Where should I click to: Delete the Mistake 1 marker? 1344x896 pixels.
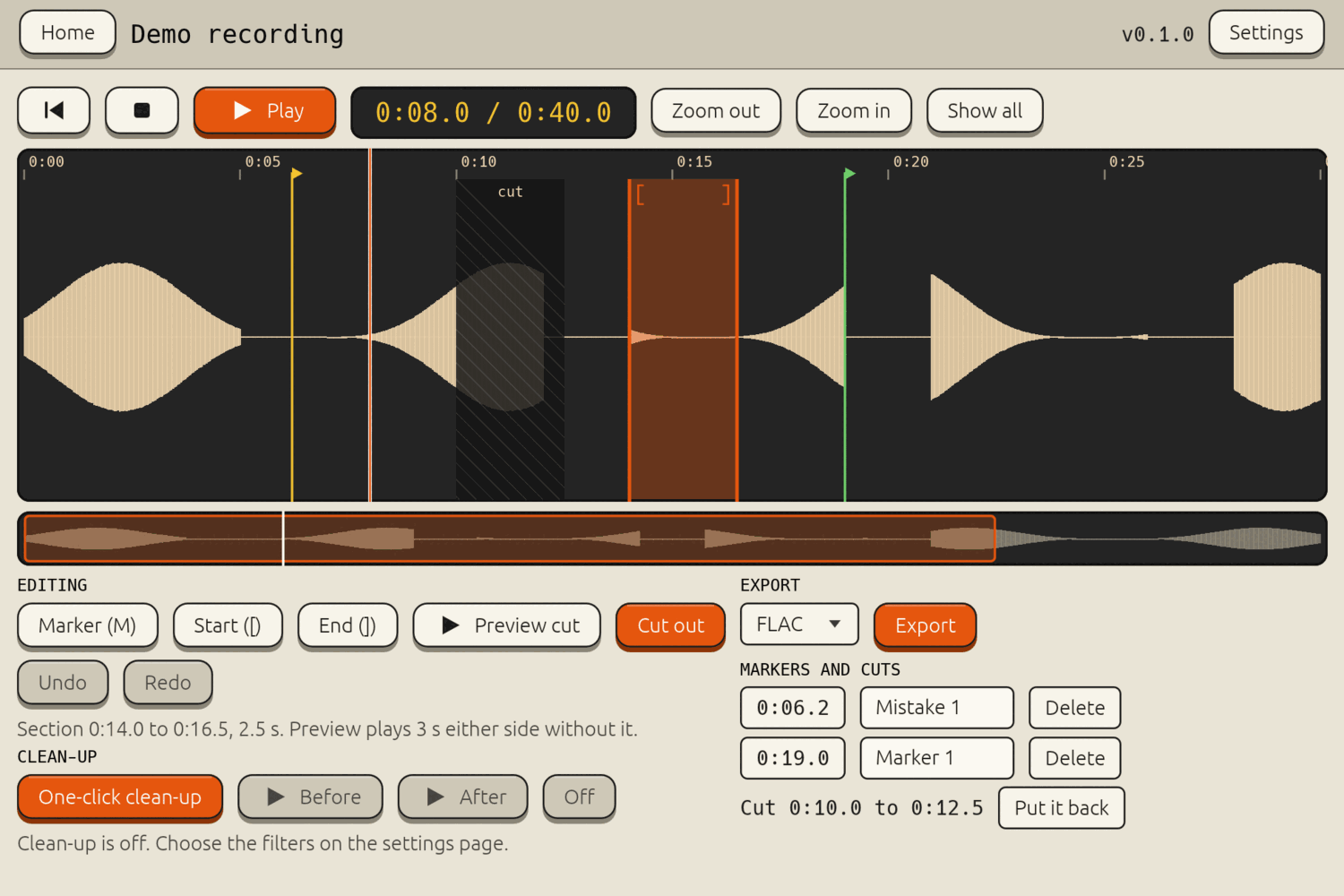(x=1074, y=708)
